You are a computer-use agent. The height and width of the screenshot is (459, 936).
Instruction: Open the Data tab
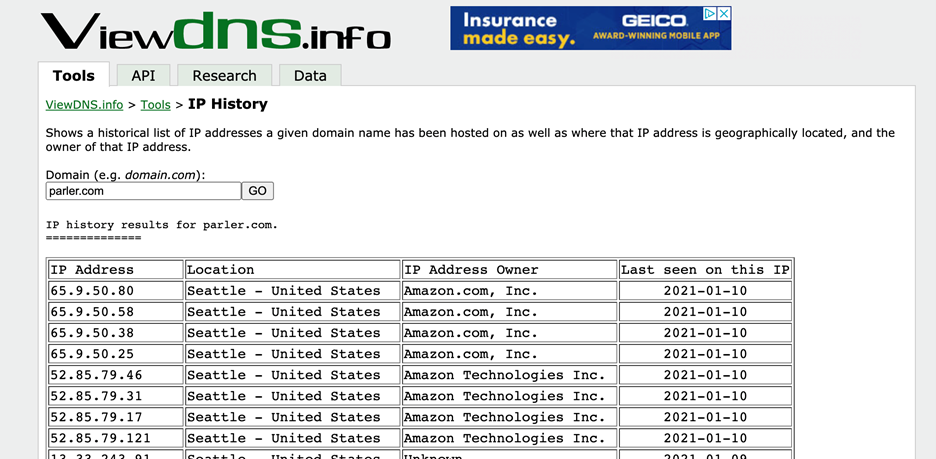coord(310,76)
